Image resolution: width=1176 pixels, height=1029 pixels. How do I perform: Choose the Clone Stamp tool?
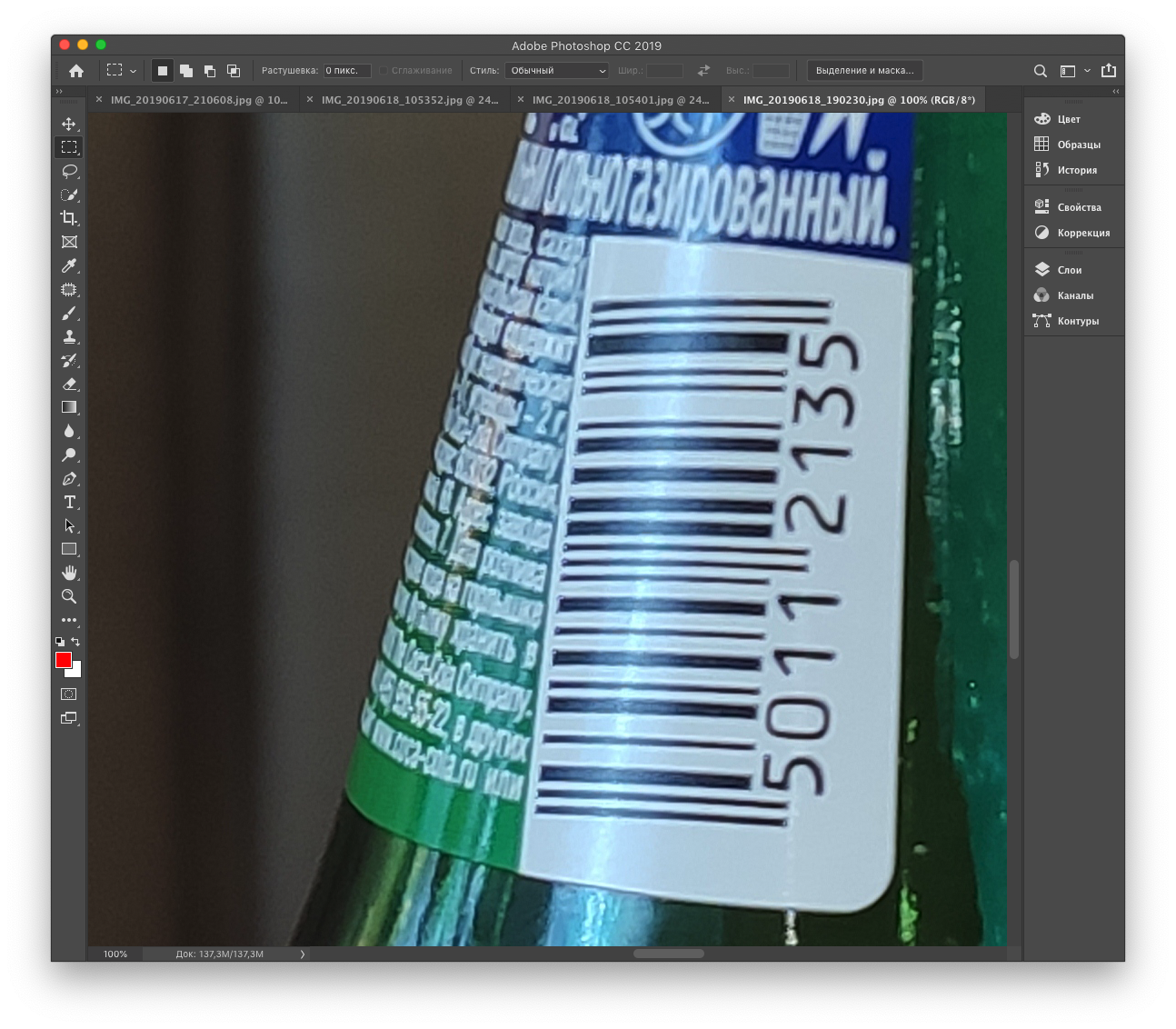[69, 336]
